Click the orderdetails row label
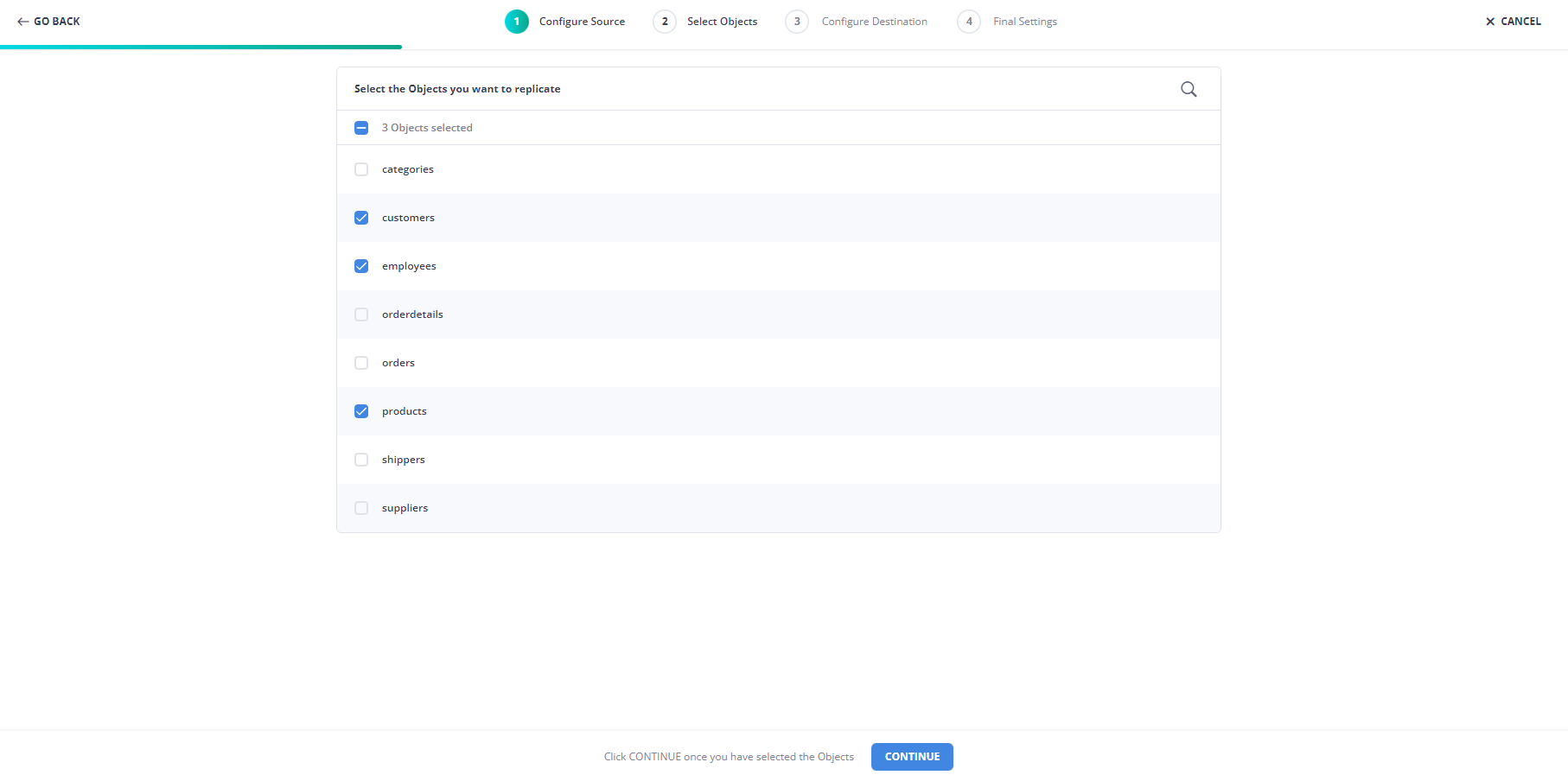Image resolution: width=1568 pixels, height=775 pixels. tap(412, 314)
